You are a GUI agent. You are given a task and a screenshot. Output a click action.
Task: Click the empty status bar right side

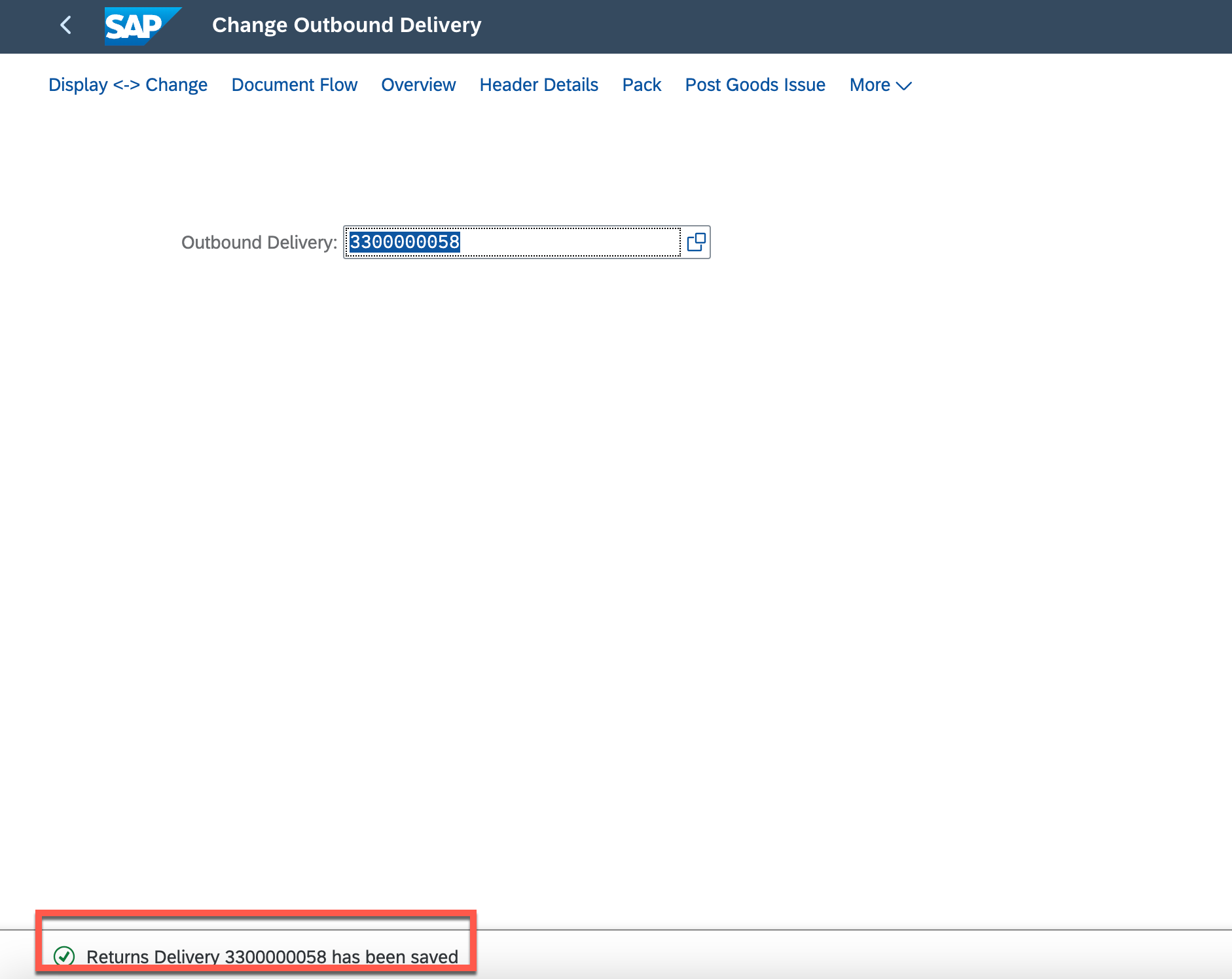tap(851, 955)
